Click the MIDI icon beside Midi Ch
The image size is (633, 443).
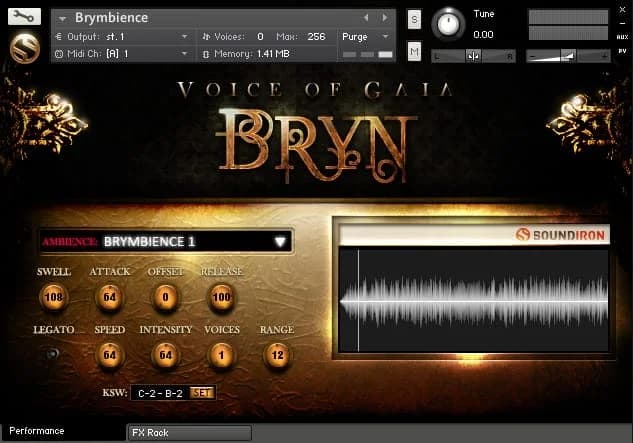pyautogui.click(x=59, y=54)
